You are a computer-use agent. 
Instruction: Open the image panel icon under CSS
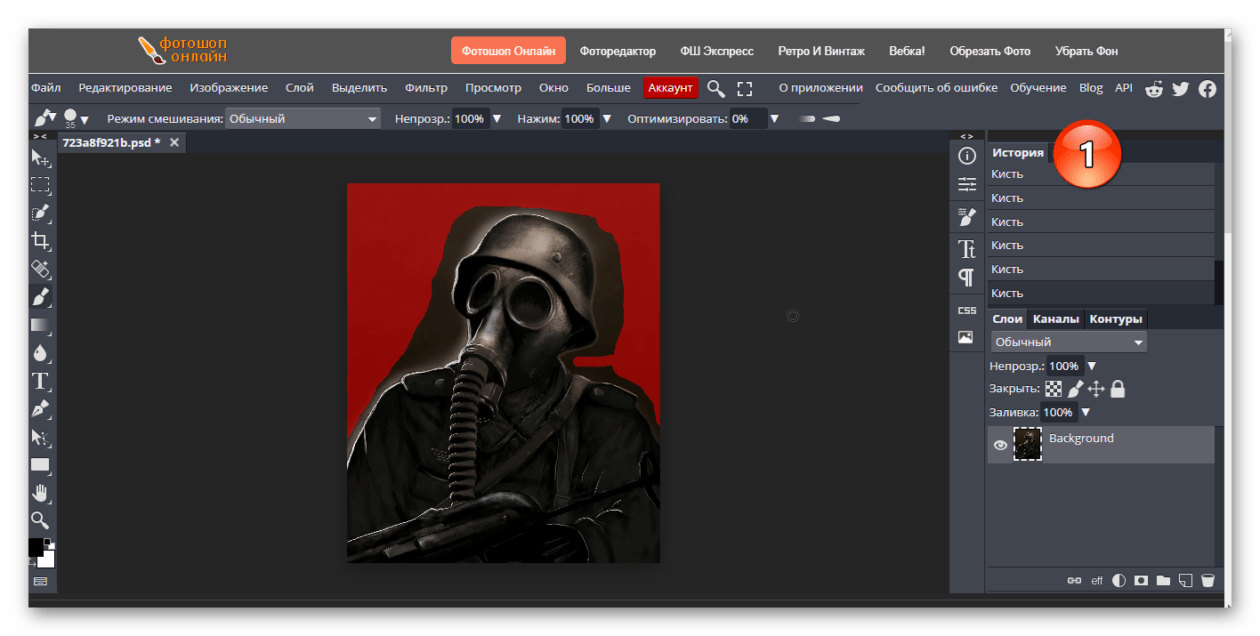tap(966, 337)
